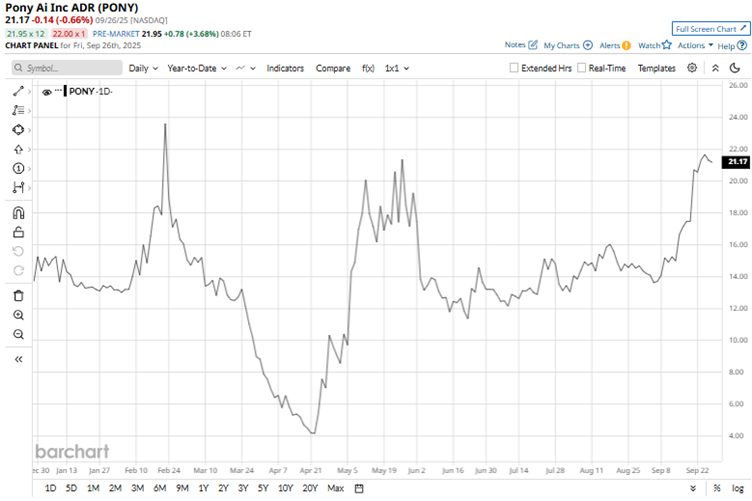Screen dimensions: 752x501
Task: Collapse the drawing tools sidebar
Action: (18, 359)
